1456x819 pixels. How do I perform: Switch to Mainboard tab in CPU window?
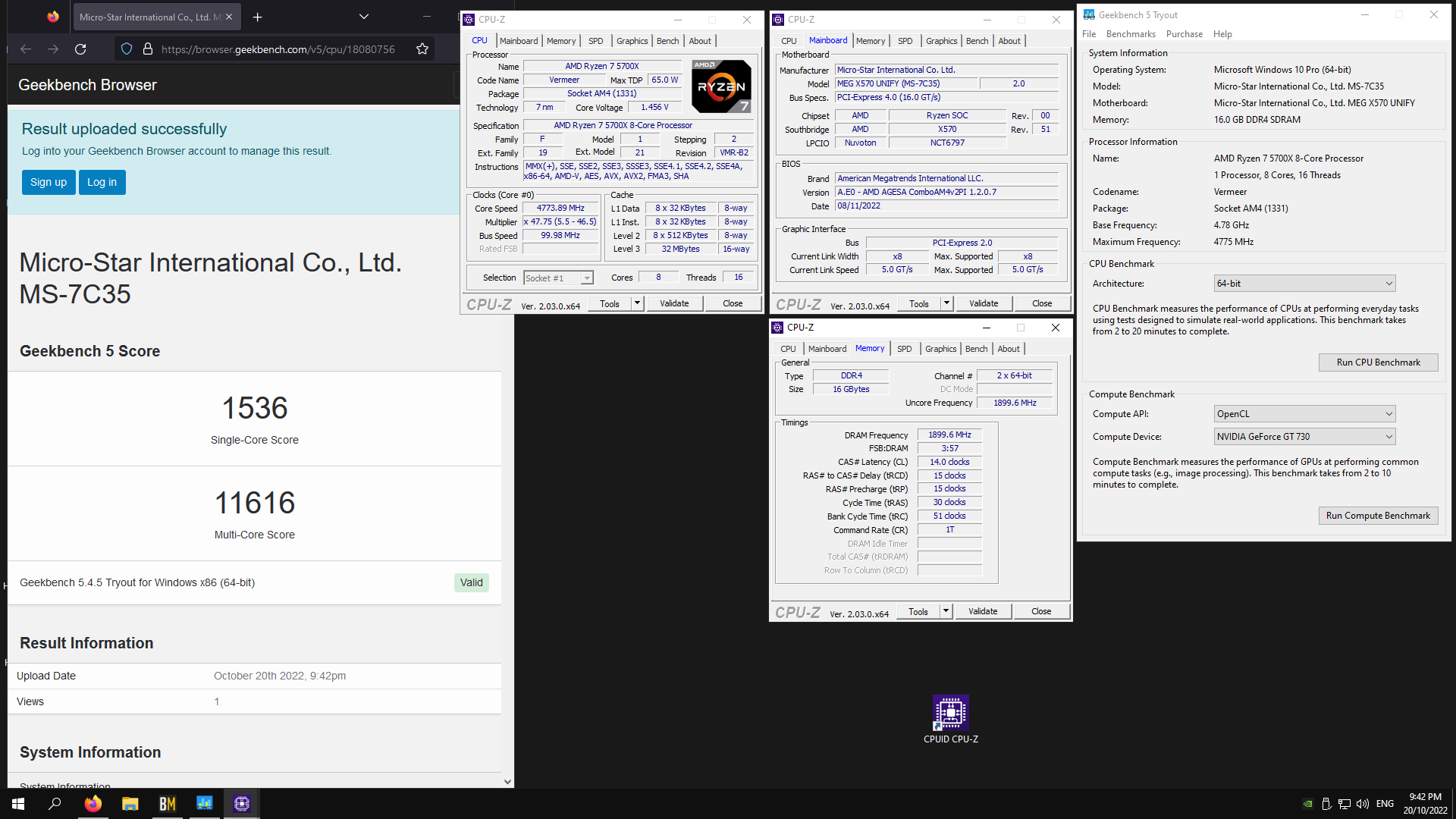[x=519, y=41]
